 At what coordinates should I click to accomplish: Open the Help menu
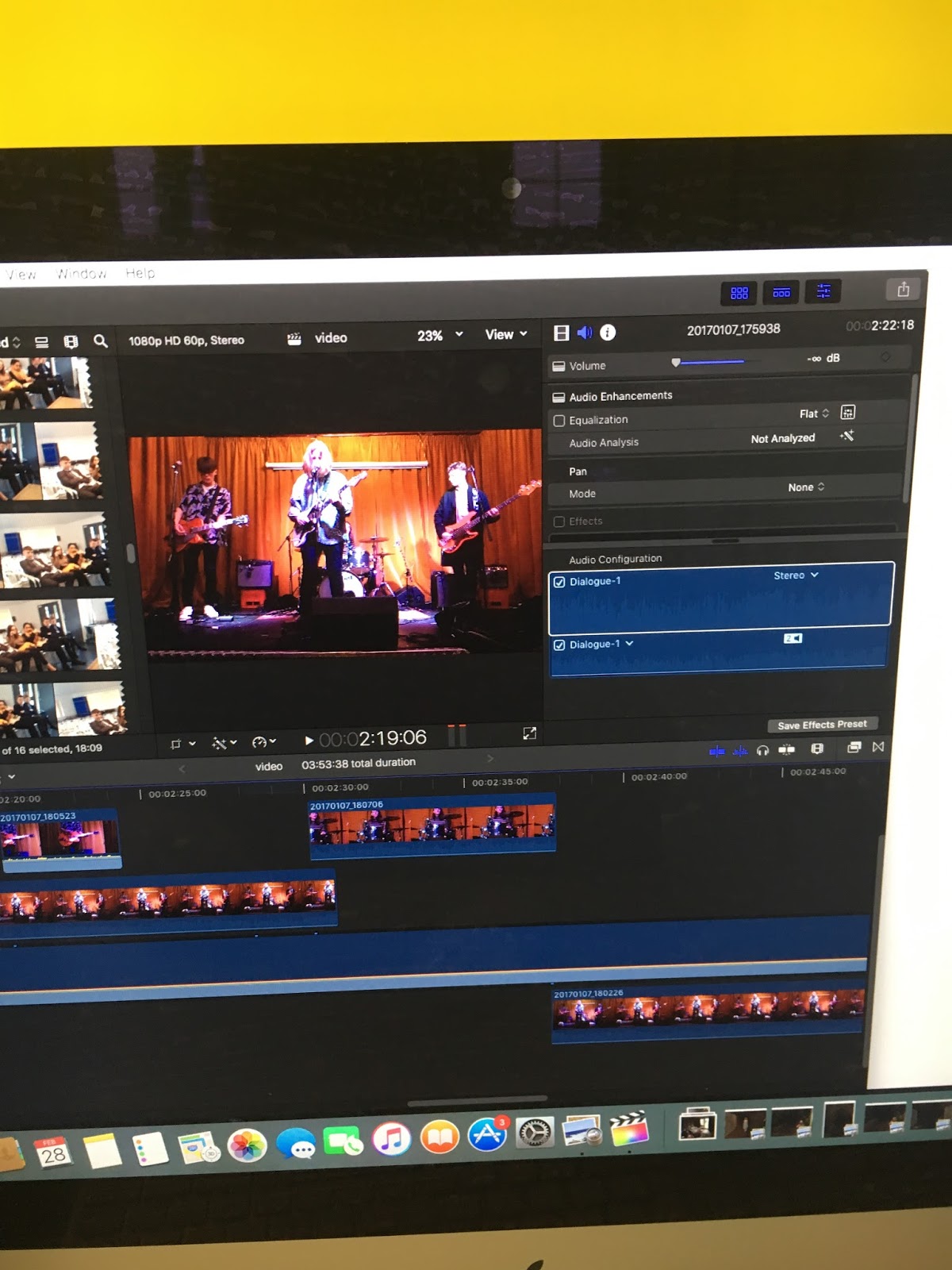pos(140,273)
